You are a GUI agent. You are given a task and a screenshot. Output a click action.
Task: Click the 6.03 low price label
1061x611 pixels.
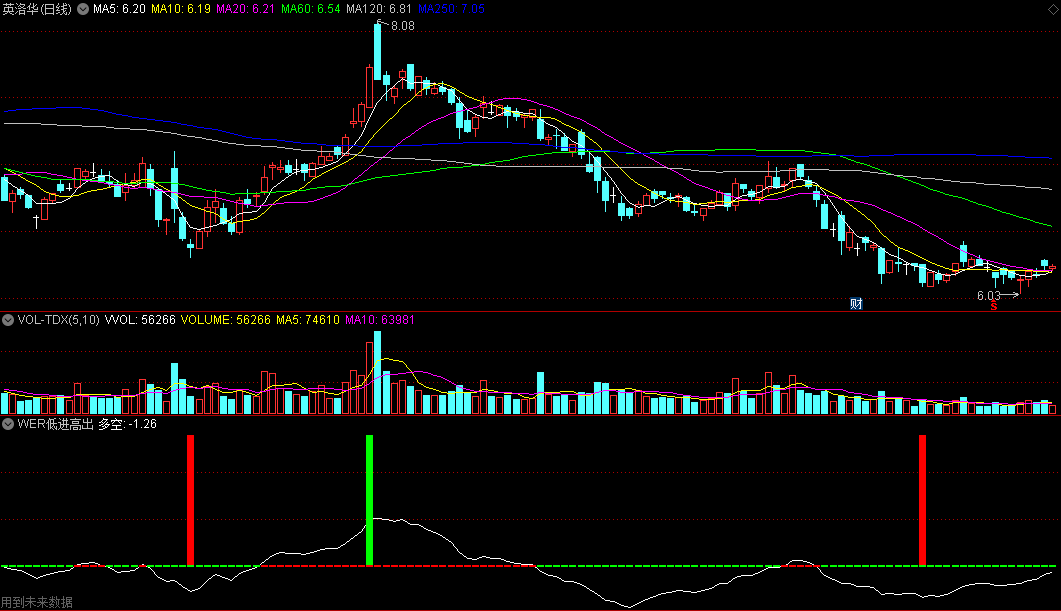click(x=989, y=296)
